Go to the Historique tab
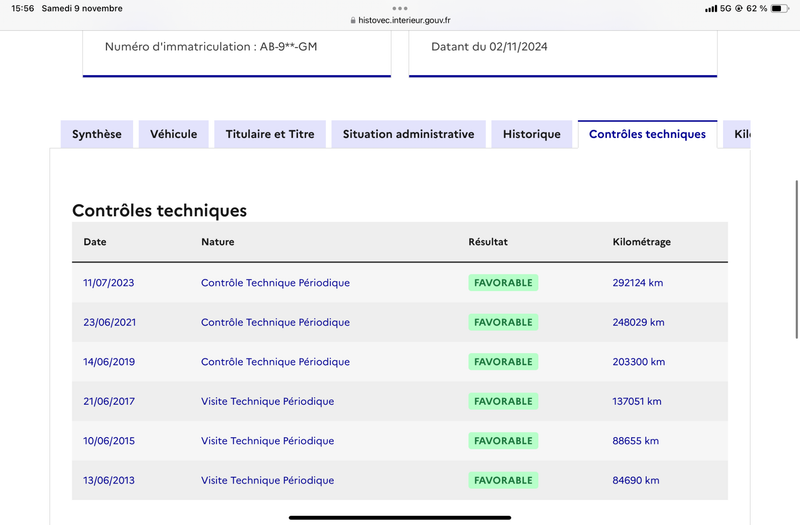The width and height of the screenshot is (800, 525). pos(532,134)
